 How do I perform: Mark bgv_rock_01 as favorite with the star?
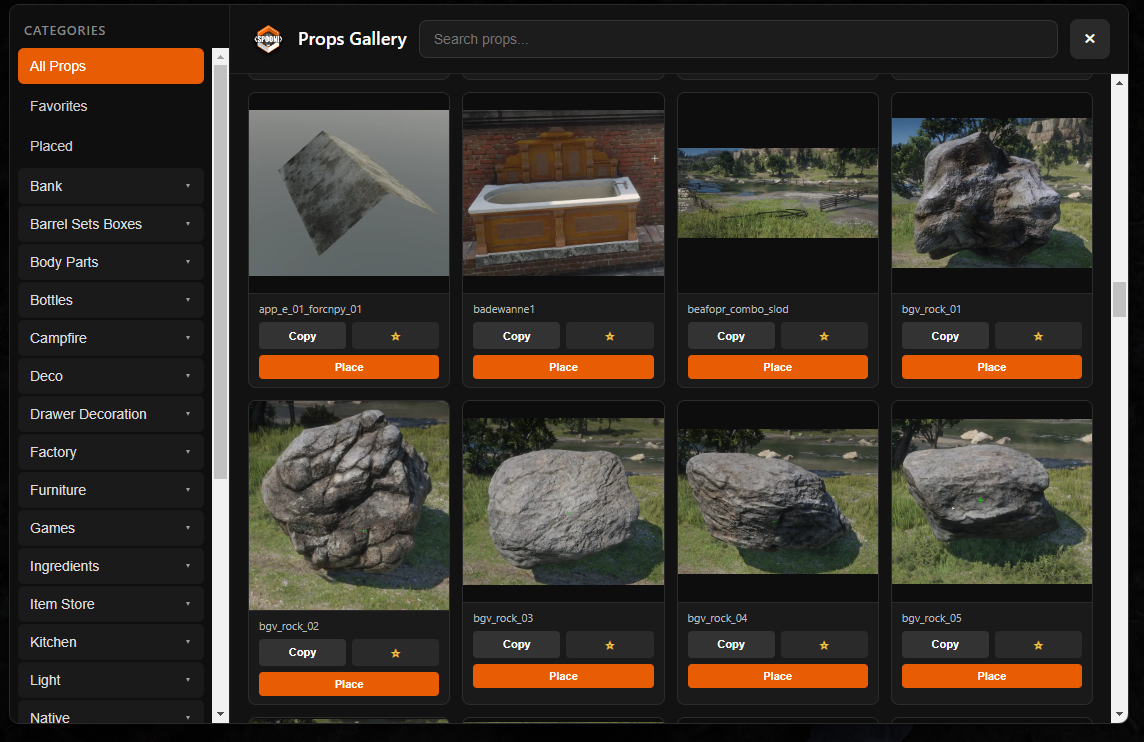pyautogui.click(x=1038, y=336)
